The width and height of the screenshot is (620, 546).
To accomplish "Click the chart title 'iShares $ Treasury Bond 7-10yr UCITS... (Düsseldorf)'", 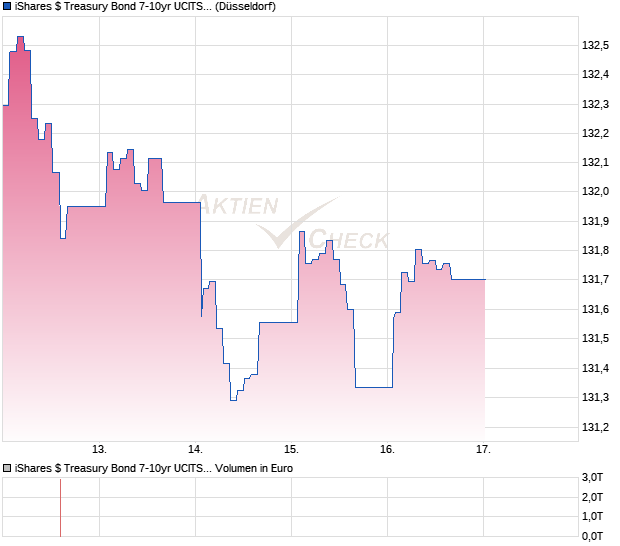I will coord(145,7).
